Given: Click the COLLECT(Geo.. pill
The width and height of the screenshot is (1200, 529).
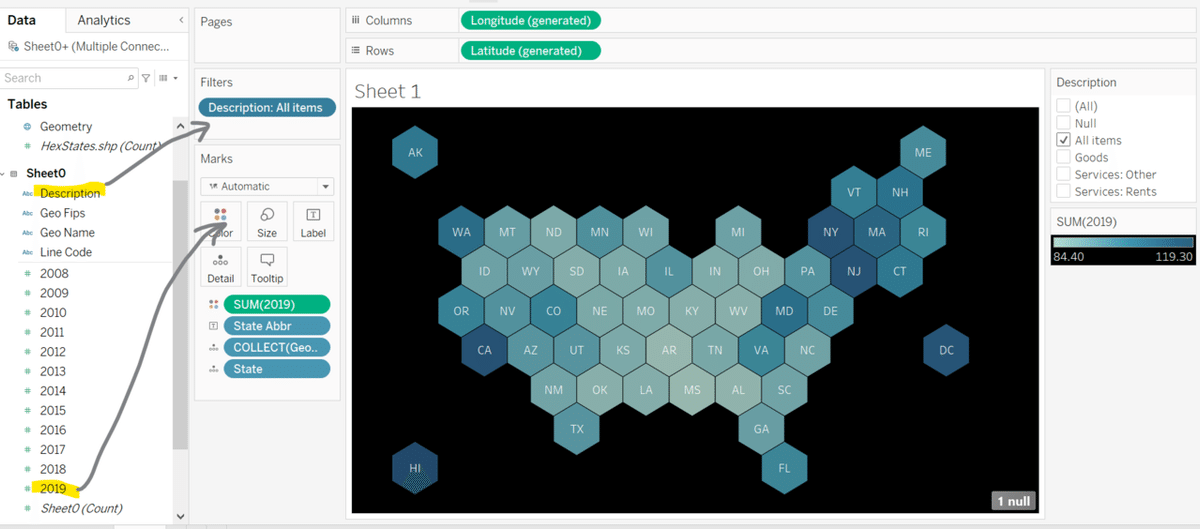Looking at the screenshot, I should (x=276, y=348).
